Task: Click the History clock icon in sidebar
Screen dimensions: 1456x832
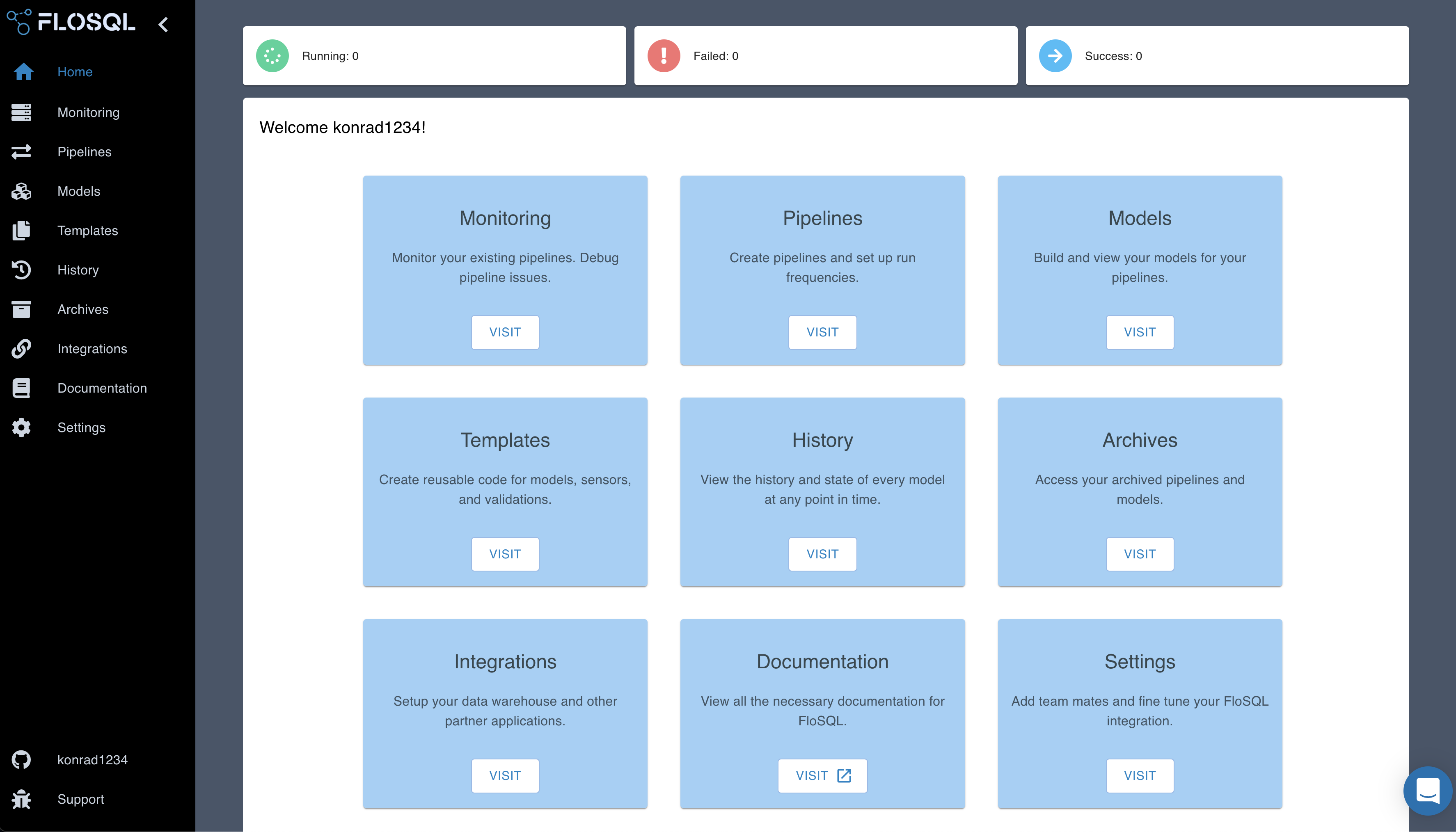Action: point(22,270)
